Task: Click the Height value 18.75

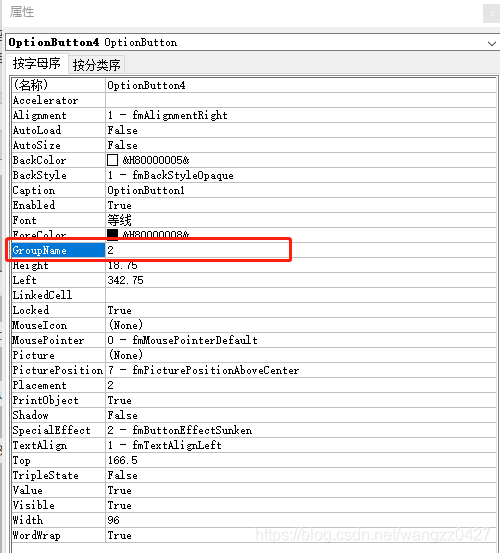Action: [122, 265]
